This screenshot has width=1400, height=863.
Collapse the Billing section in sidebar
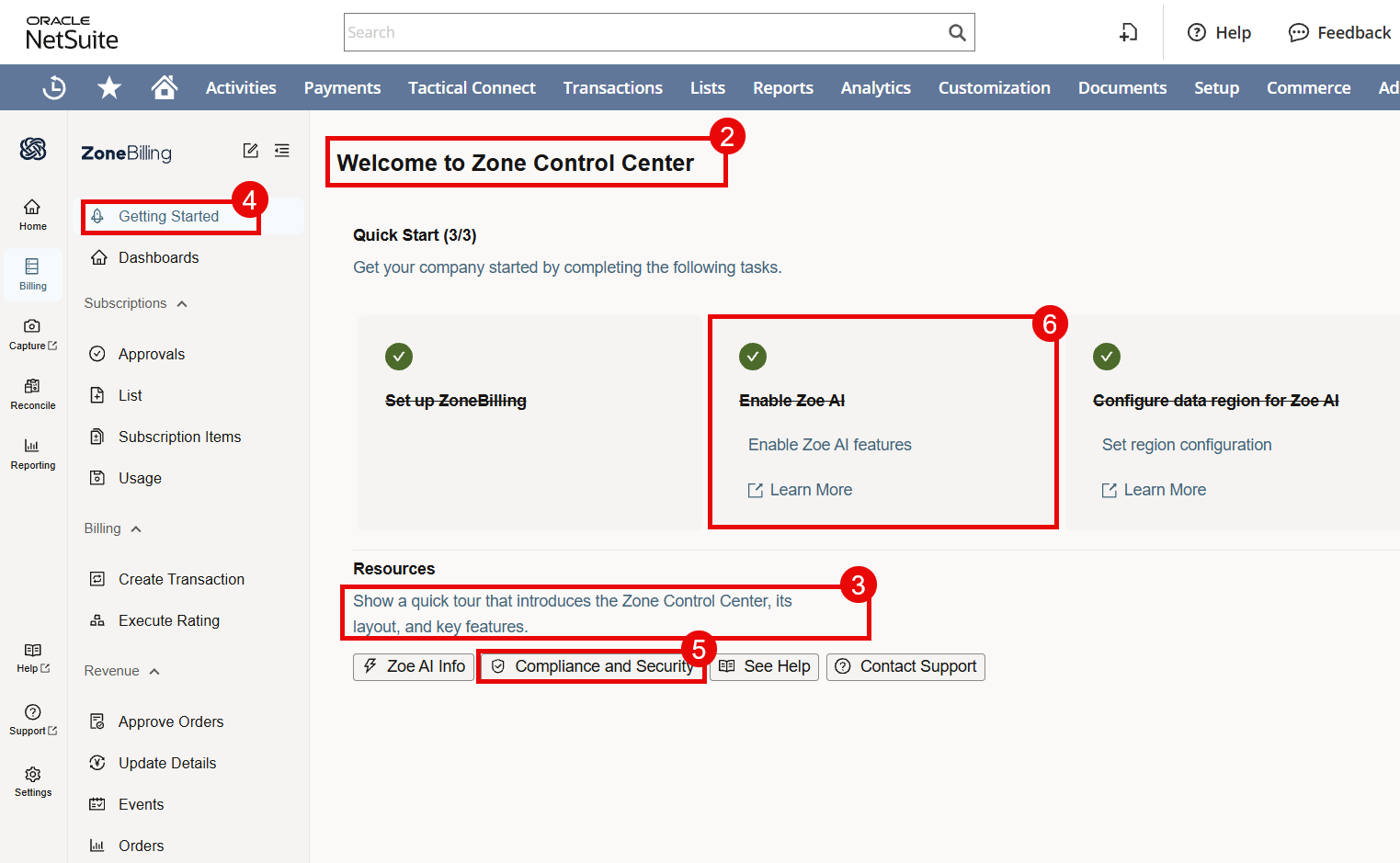coord(113,528)
